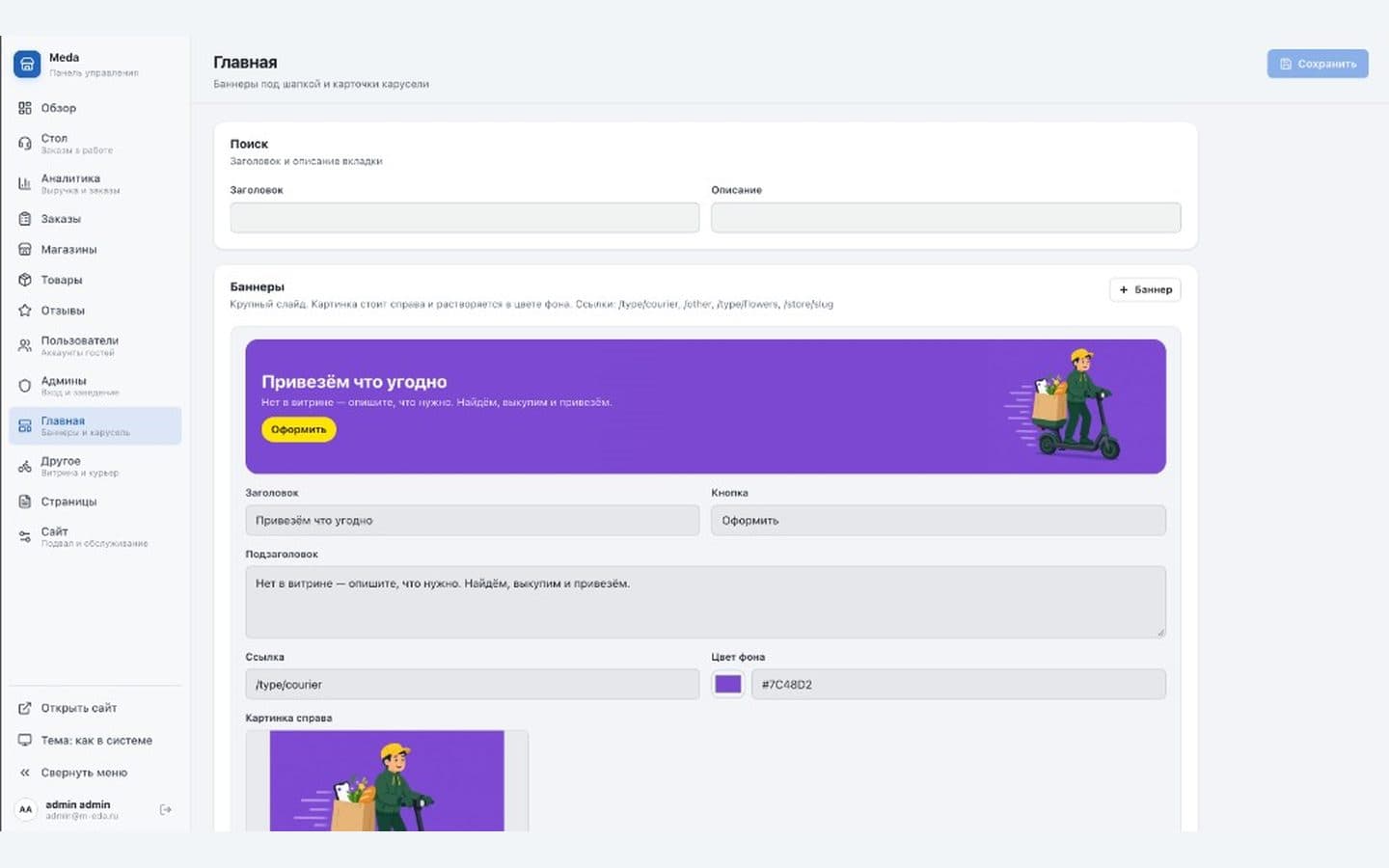1389x868 pixels.
Task: Click the double-chevron collapse icon
Action: click(x=25, y=773)
